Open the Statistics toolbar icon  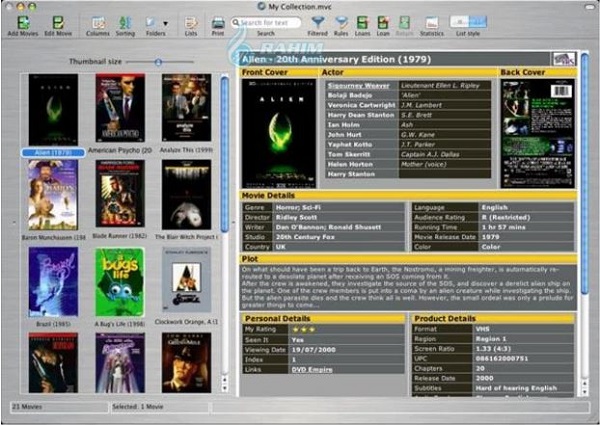pyautogui.click(x=432, y=22)
